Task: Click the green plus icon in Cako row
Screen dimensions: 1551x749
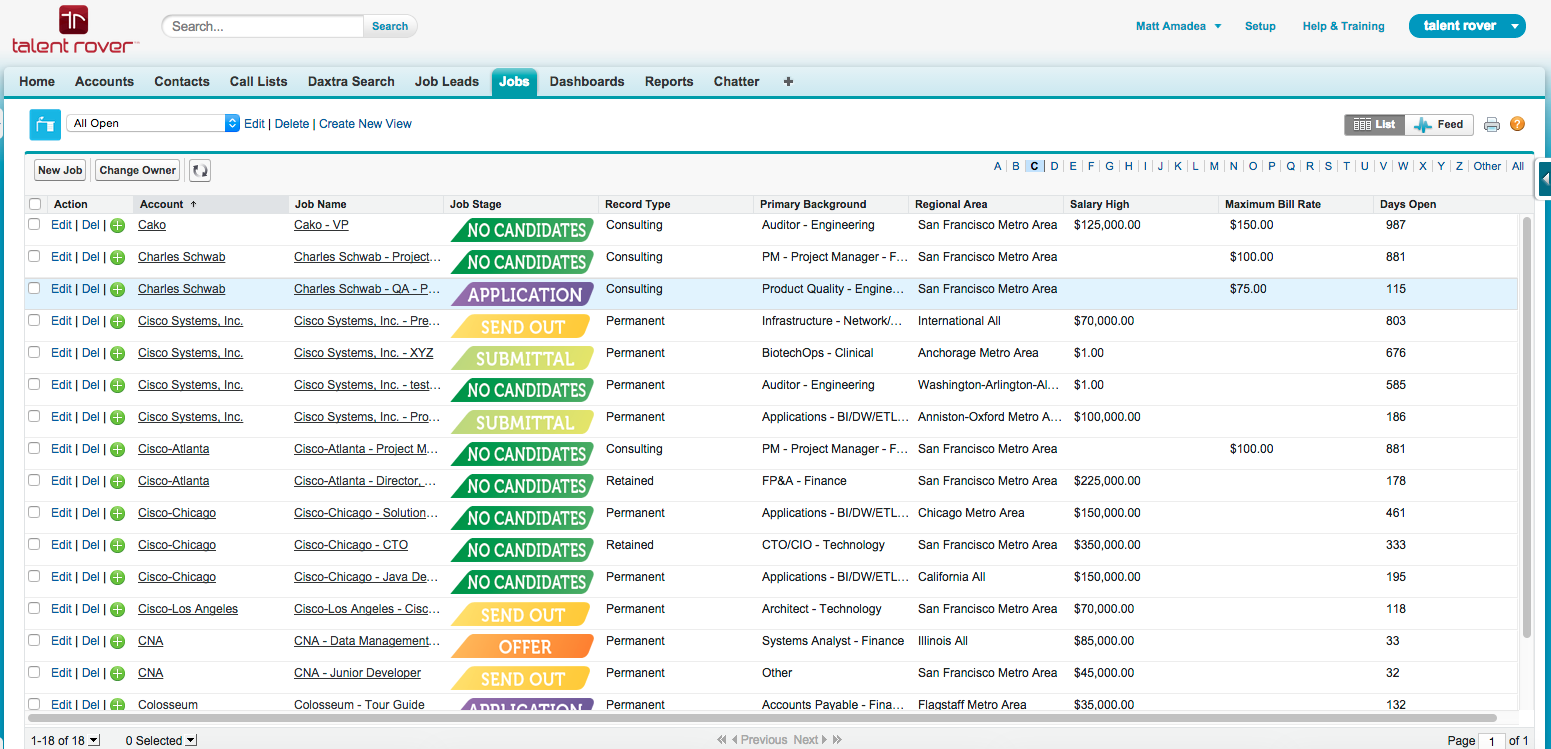Action: 117,226
